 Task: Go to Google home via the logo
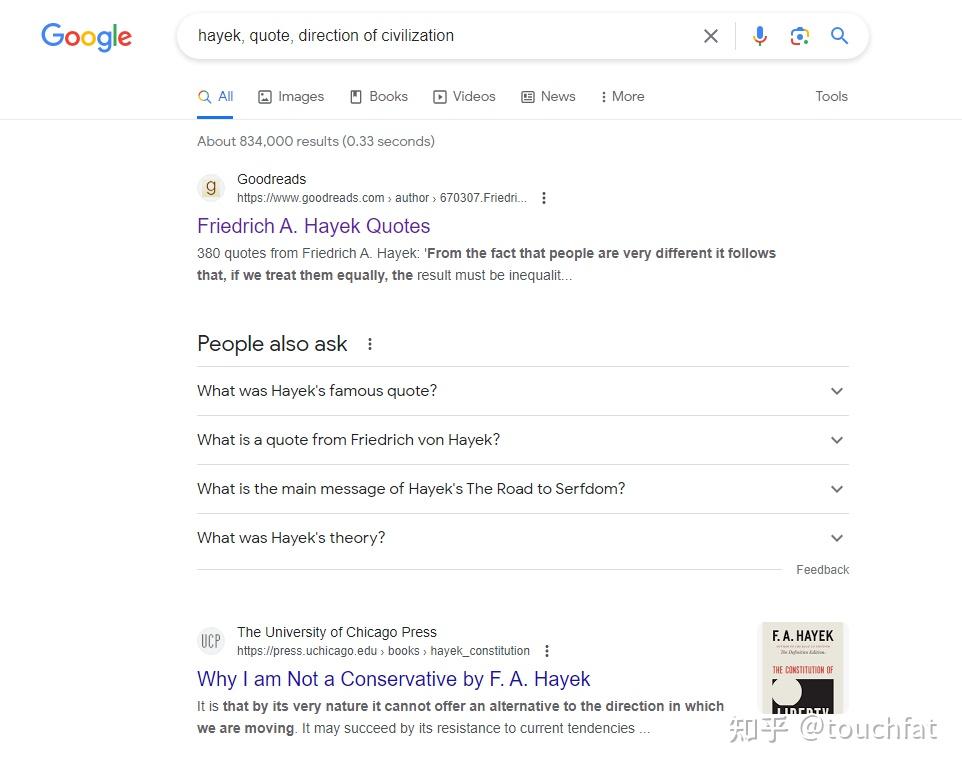pyautogui.click(x=86, y=37)
